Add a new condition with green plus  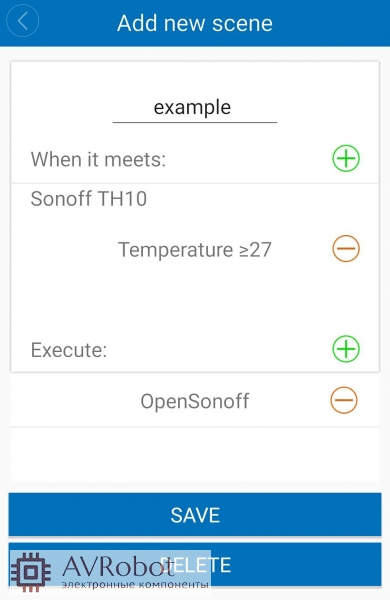tap(346, 158)
